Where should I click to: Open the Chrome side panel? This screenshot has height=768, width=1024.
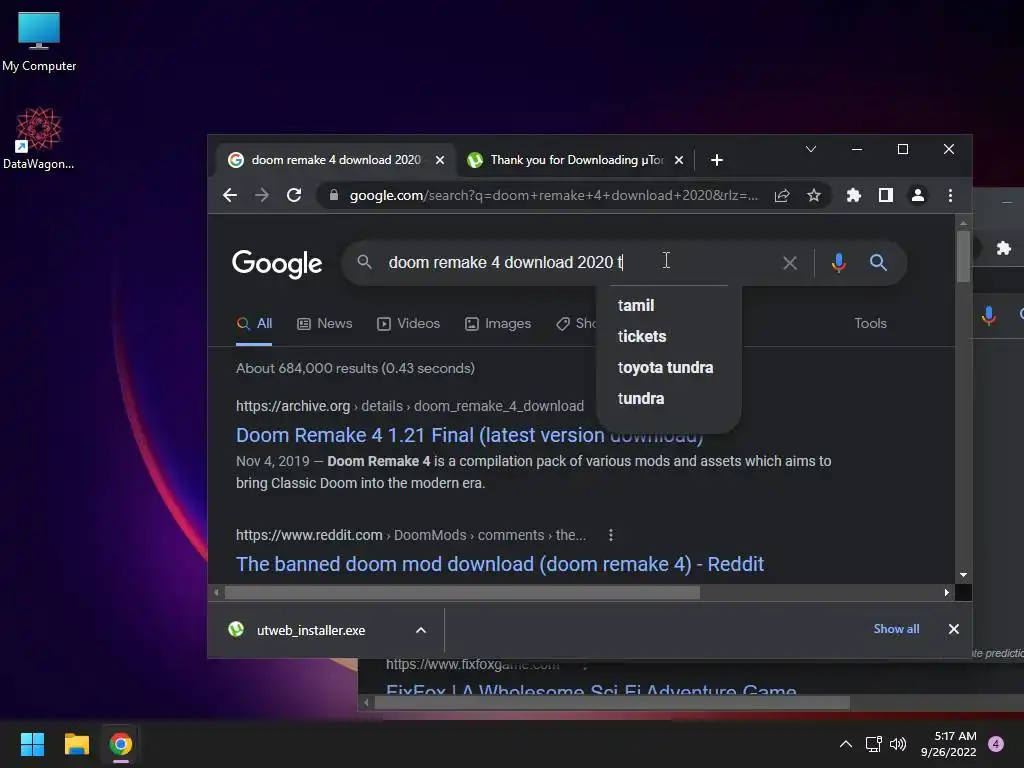click(x=886, y=195)
